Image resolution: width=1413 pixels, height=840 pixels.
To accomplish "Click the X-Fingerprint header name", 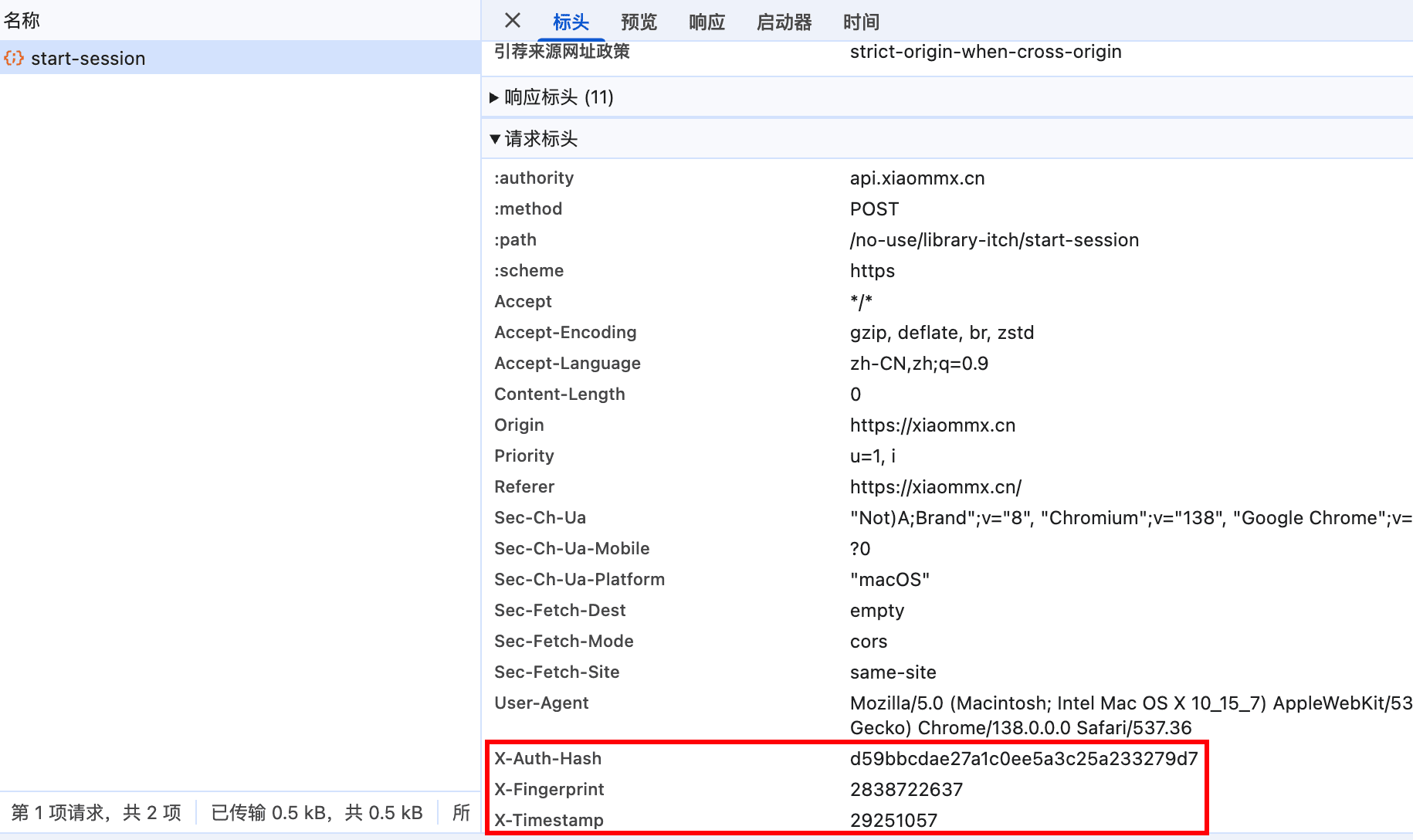I will 549,790.
